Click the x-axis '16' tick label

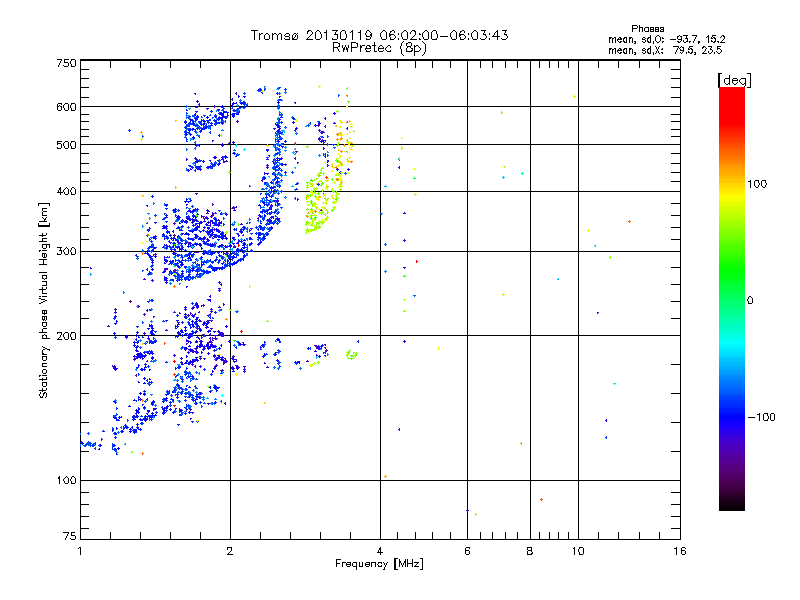click(680, 551)
